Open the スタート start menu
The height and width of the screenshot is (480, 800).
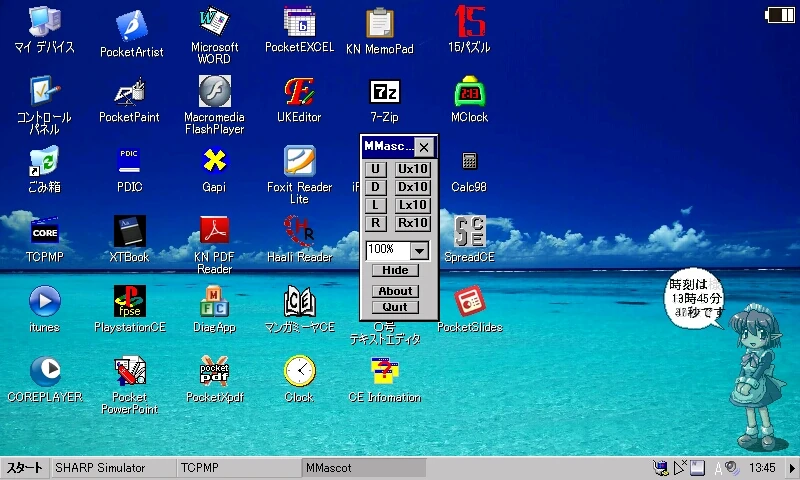tap(24, 467)
